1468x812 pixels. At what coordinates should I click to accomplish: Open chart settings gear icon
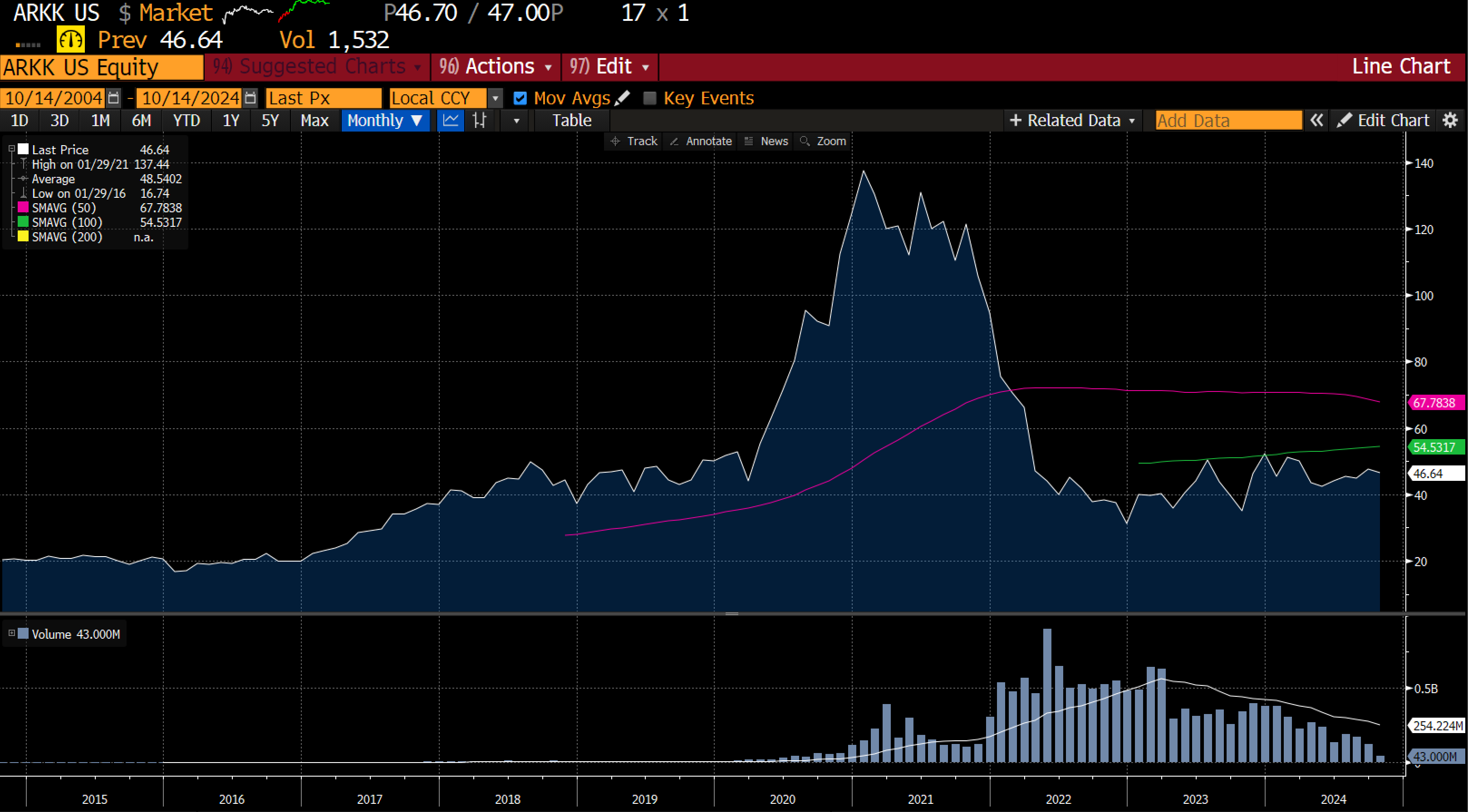pos(1450,120)
